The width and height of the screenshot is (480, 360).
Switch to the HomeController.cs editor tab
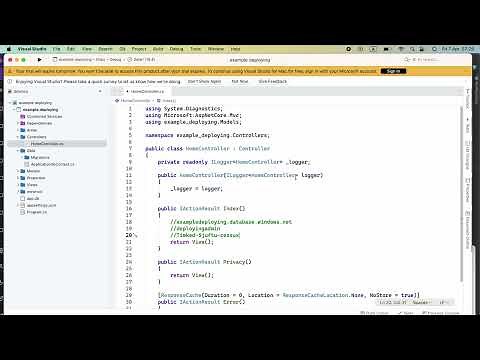(x=147, y=91)
